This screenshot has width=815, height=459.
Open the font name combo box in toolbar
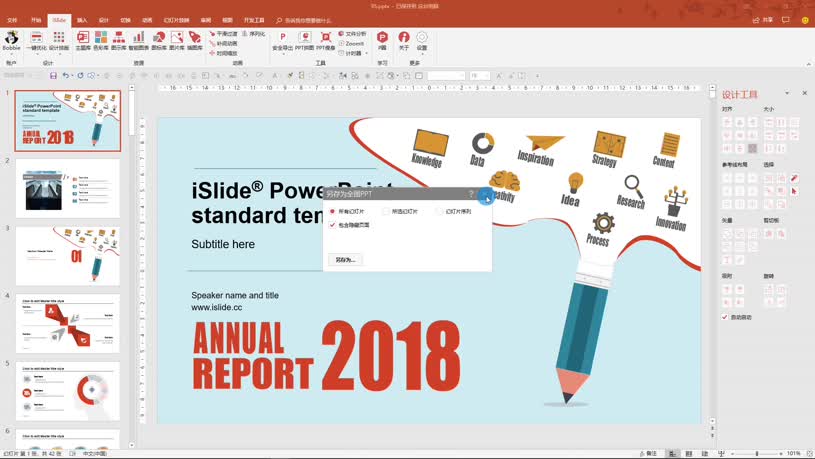[x=446, y=76]
